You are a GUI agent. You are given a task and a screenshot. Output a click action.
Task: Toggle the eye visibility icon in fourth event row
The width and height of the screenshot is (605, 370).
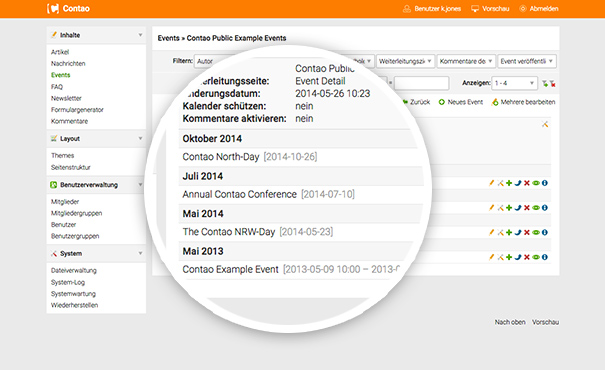(536, 257)
